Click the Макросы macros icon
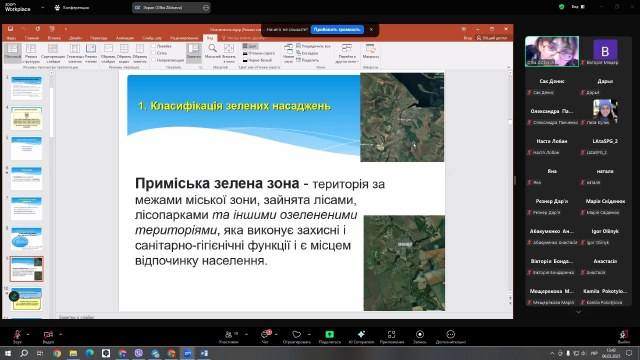640x360 pixels. pyautogui.click(x=371, y=51)
